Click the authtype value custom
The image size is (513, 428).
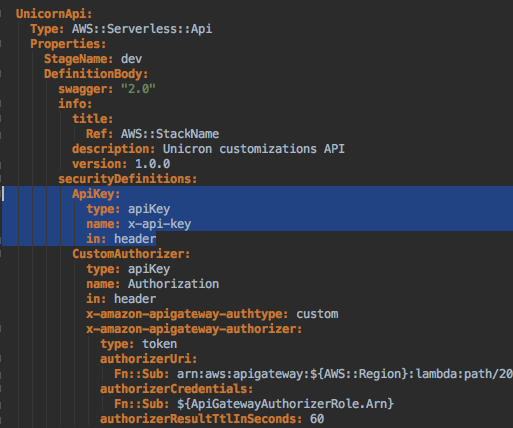point(317,314)
